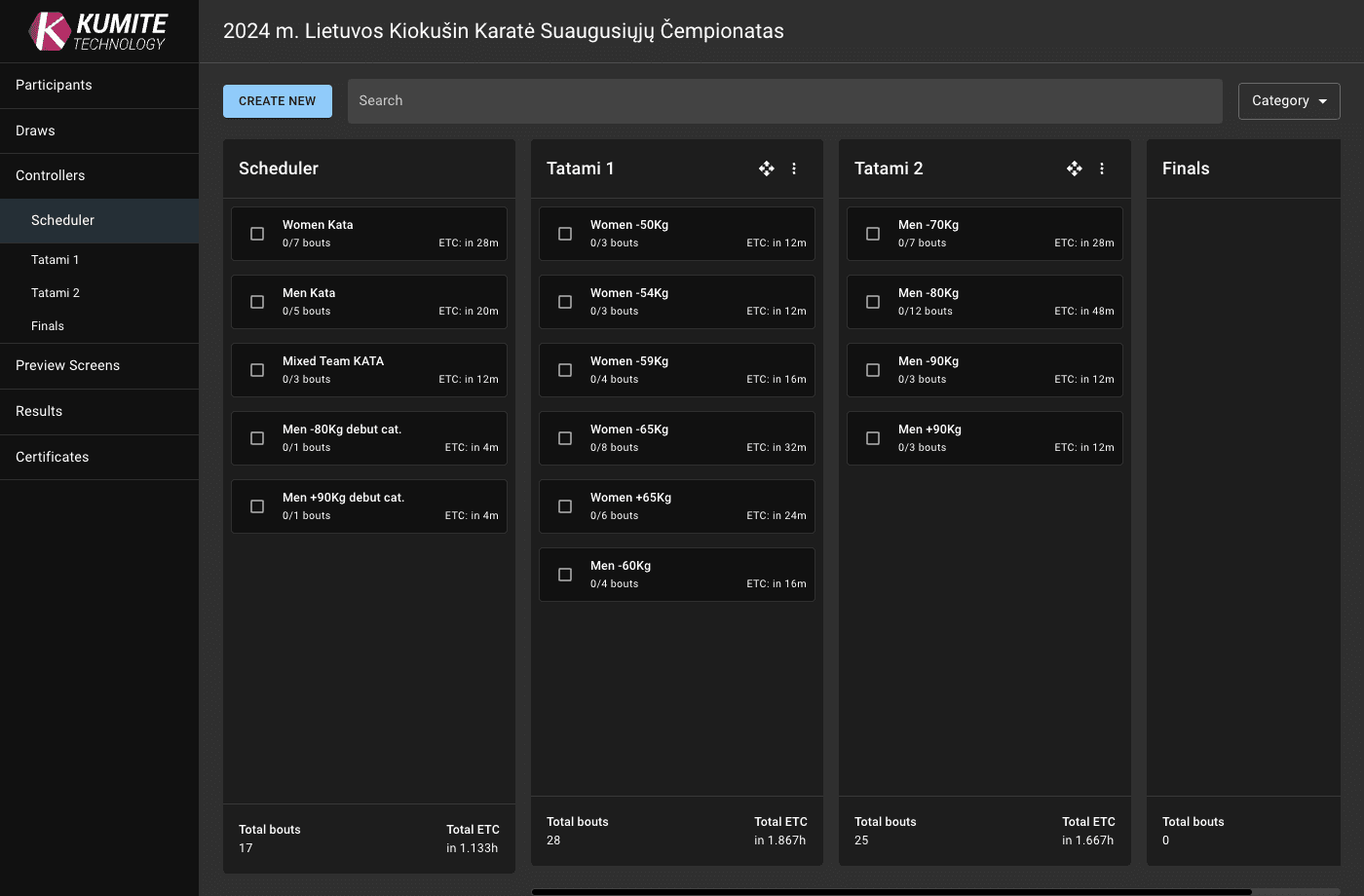Navigate to the Results section
The width and height of the screenshot is (1364, 896).
[38, 411]
